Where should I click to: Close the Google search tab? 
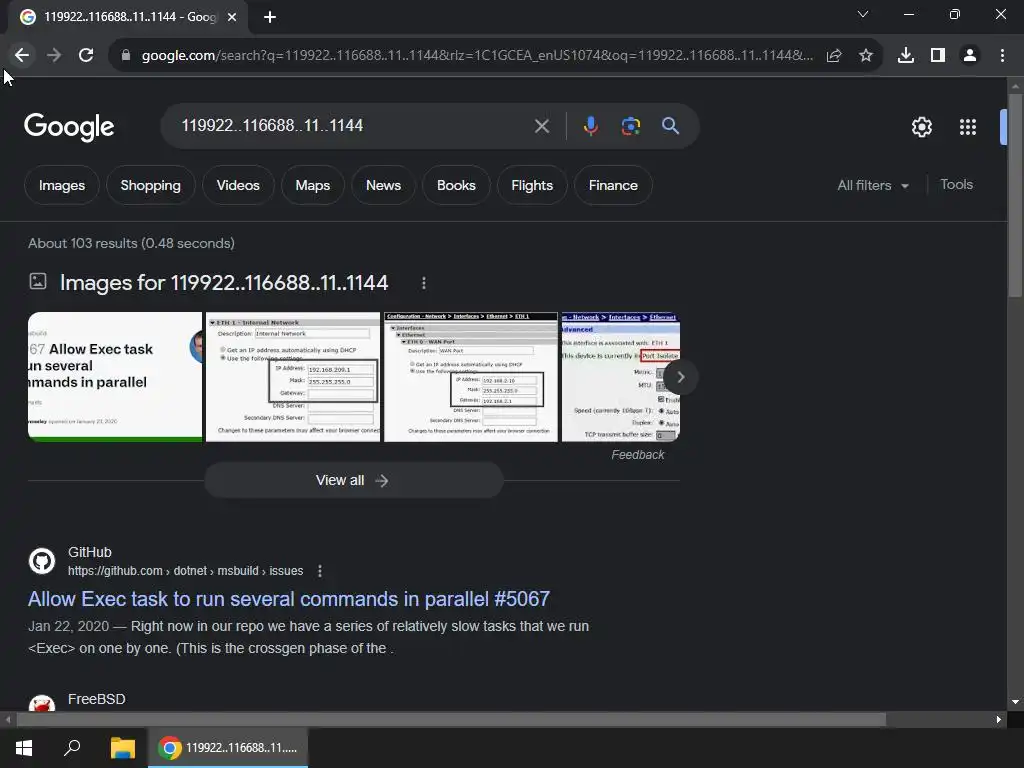pos(232,17)
